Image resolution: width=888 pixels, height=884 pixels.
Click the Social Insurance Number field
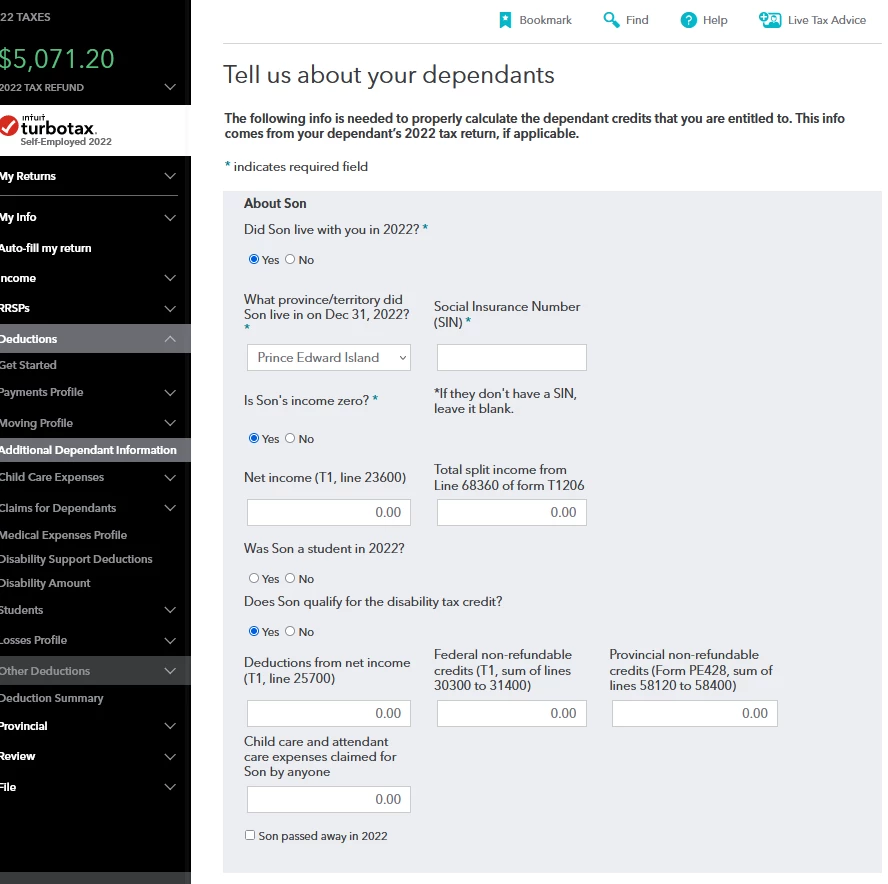[x=511, y=357]
